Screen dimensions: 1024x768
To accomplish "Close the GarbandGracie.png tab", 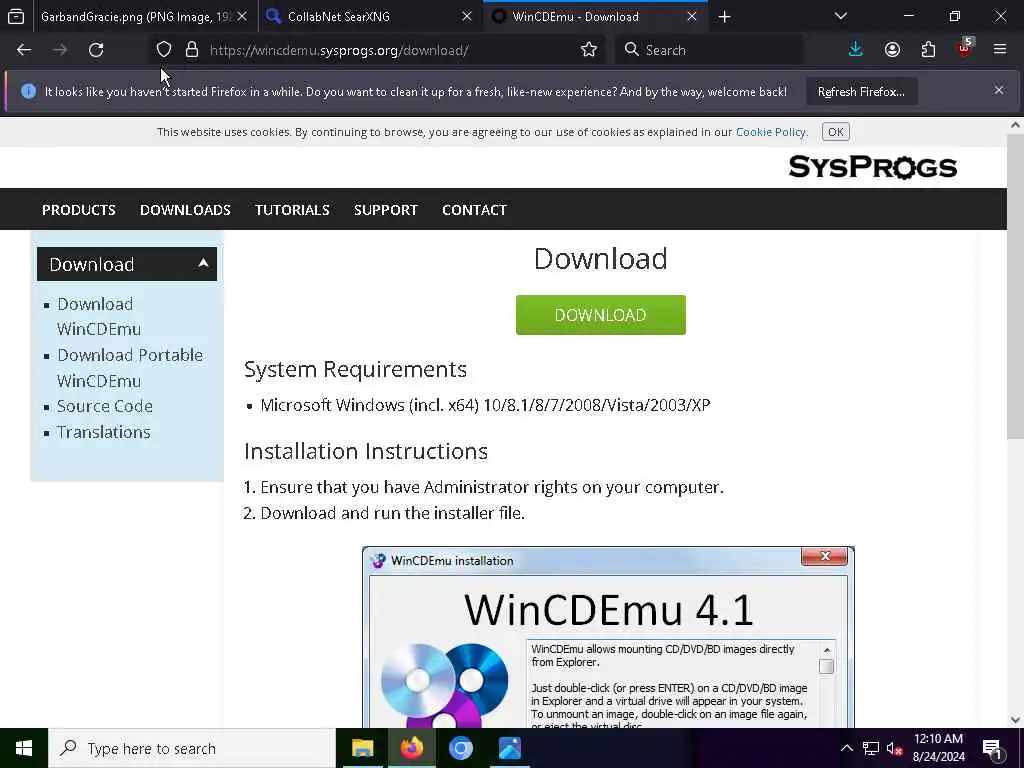I will point(242,16).
